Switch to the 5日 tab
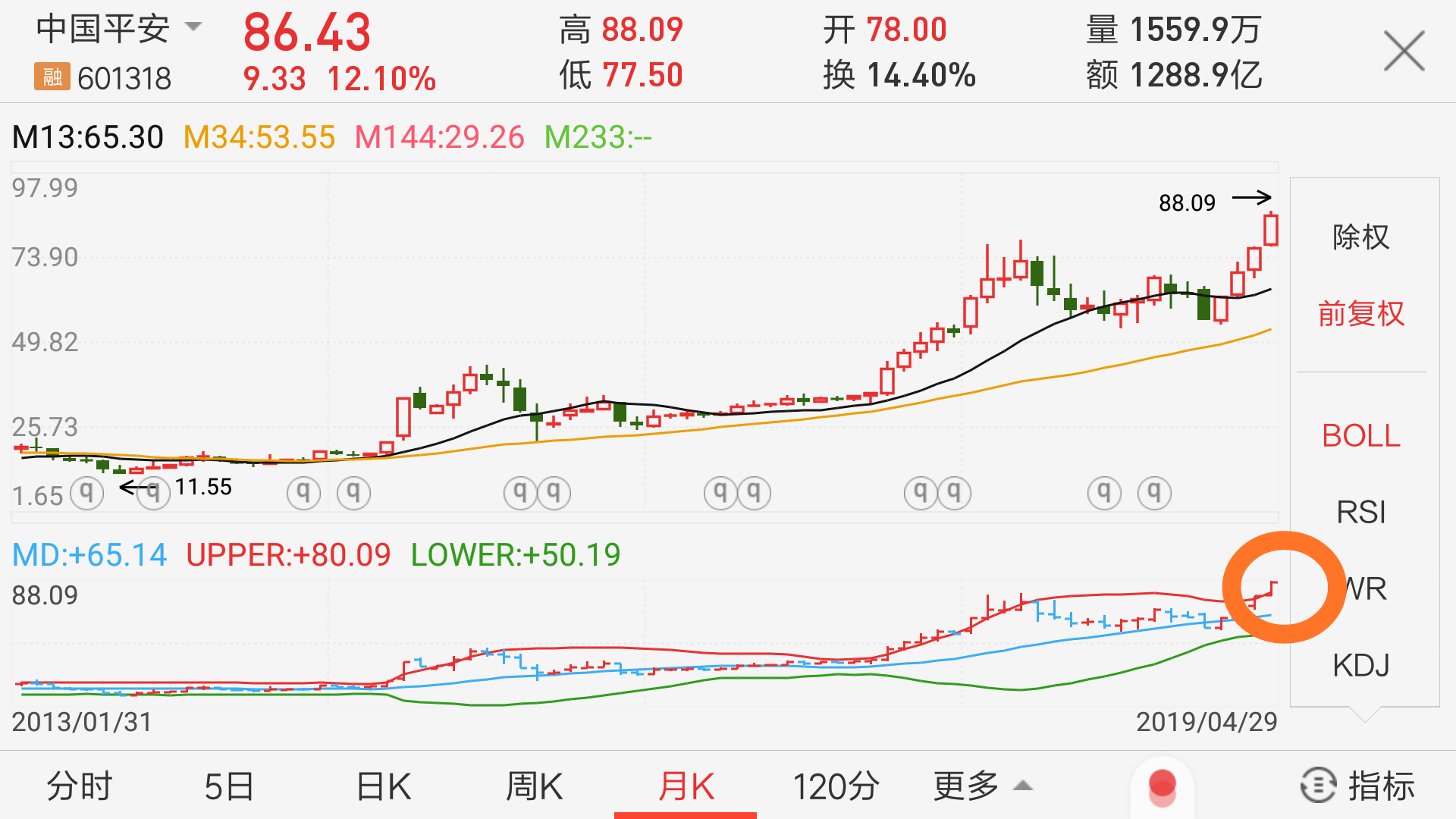 [x=228, y=786]
